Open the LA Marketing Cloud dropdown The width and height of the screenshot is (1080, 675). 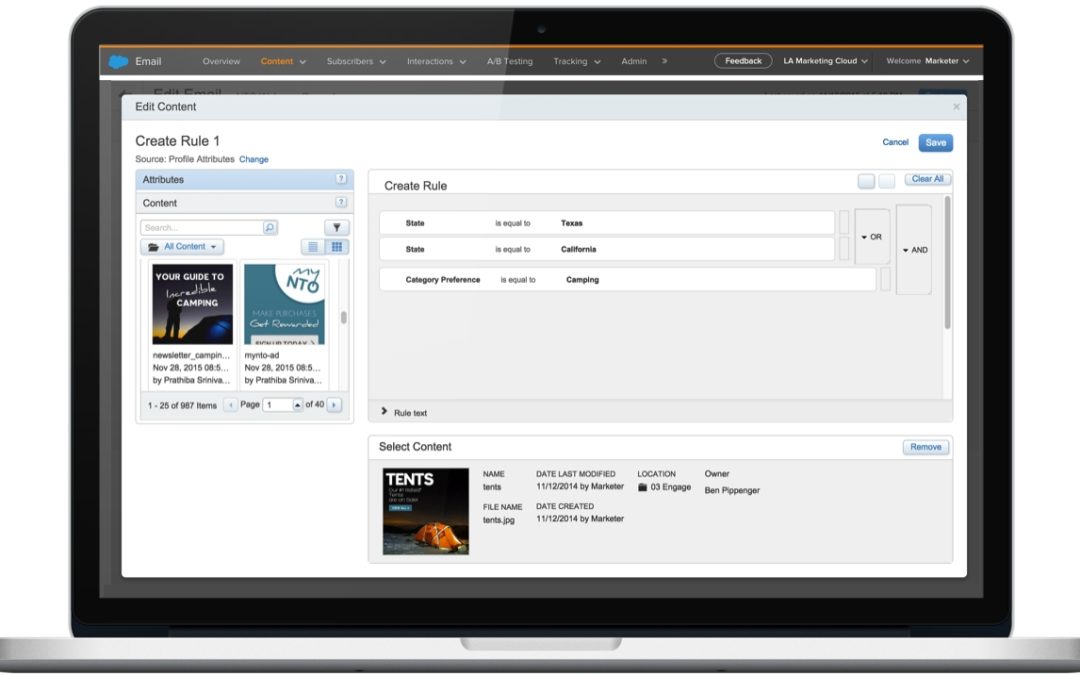click(x=825, y=61)
